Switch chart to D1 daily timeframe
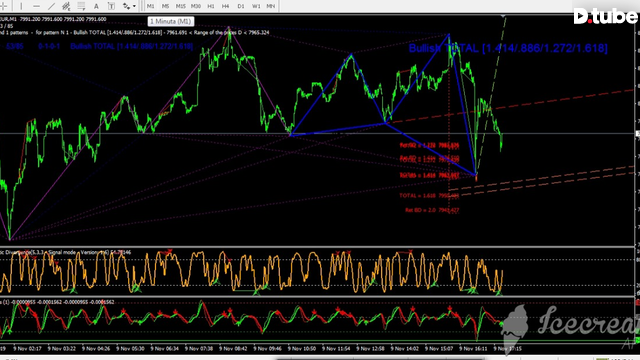This screenshot has width=640, height=360. [241, 6]
